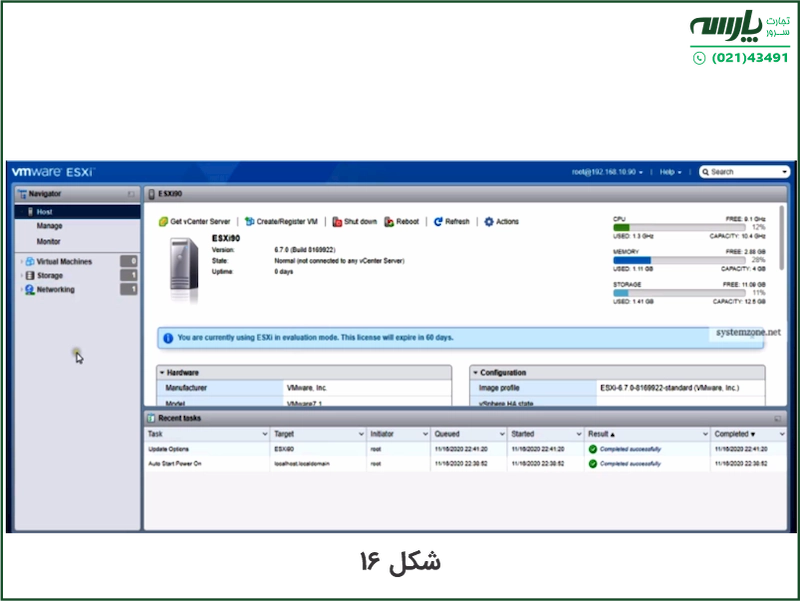This screenshot has height=601, width=800.
Task: Click the Networking globe icon
Action: tap(30, 289)
